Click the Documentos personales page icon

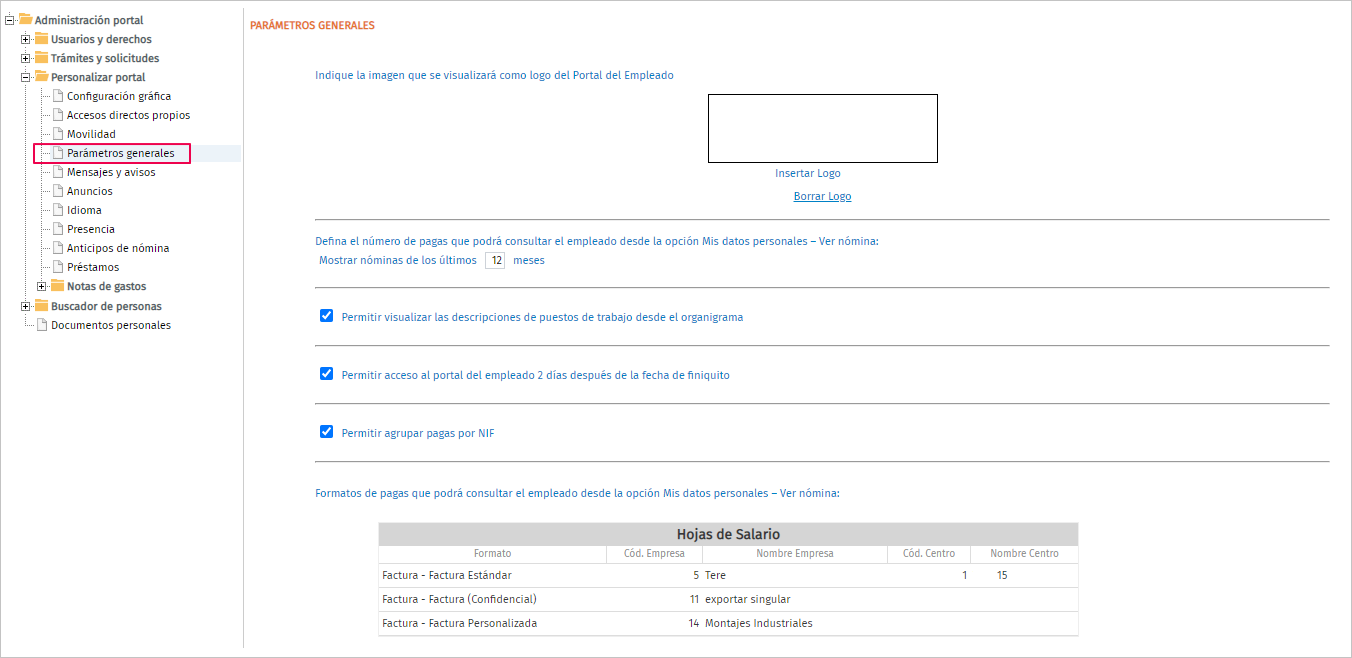point(41,325)
